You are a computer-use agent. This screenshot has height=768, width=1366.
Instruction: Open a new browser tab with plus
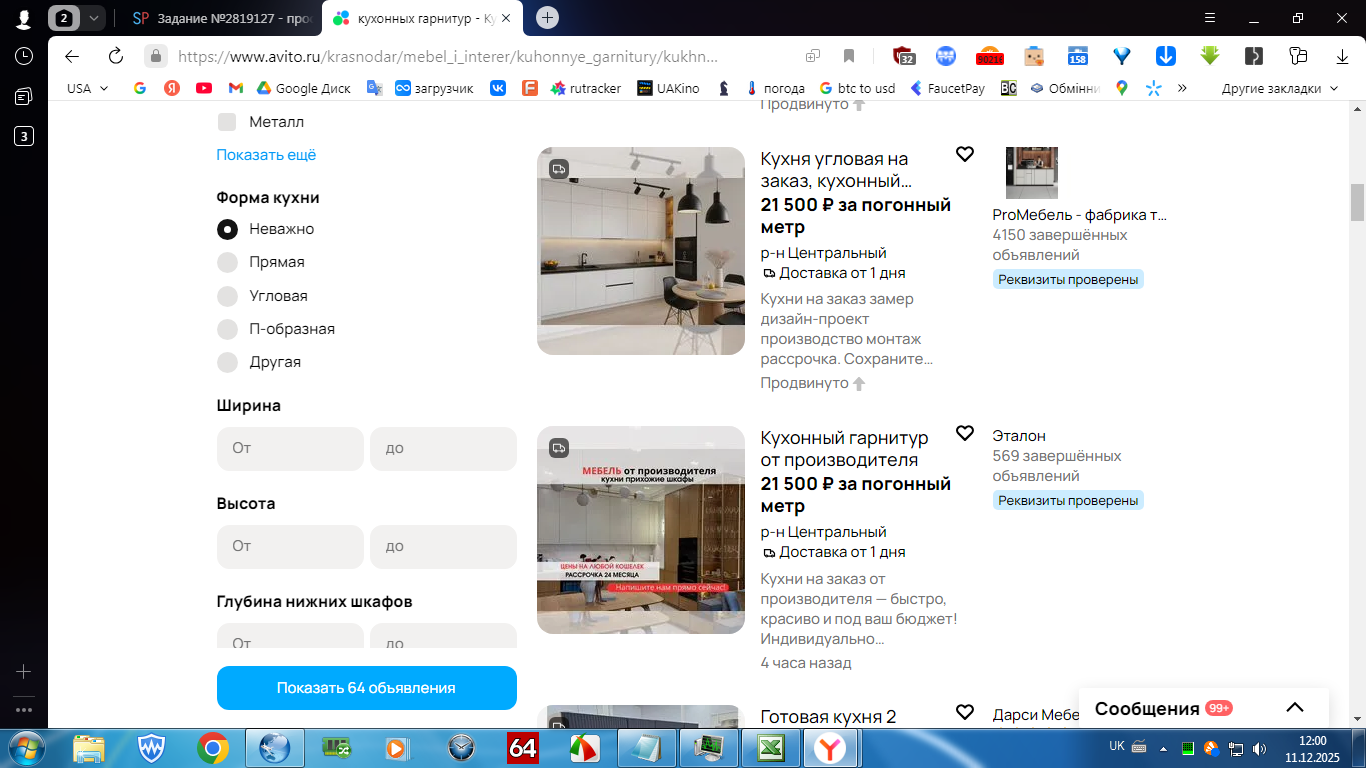[x=547, y=18]
